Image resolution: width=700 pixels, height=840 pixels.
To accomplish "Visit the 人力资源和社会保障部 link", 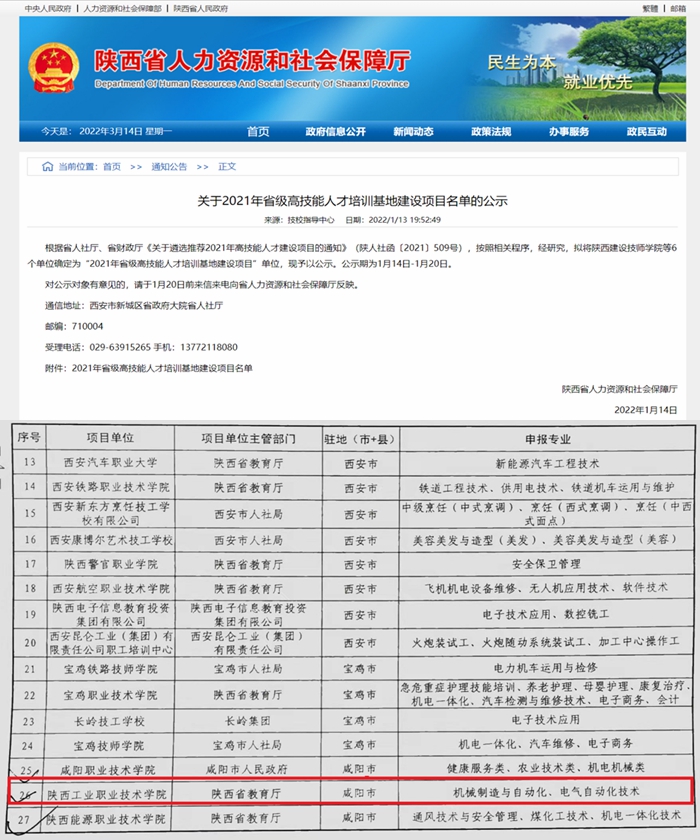I will (x=120, y=7).
